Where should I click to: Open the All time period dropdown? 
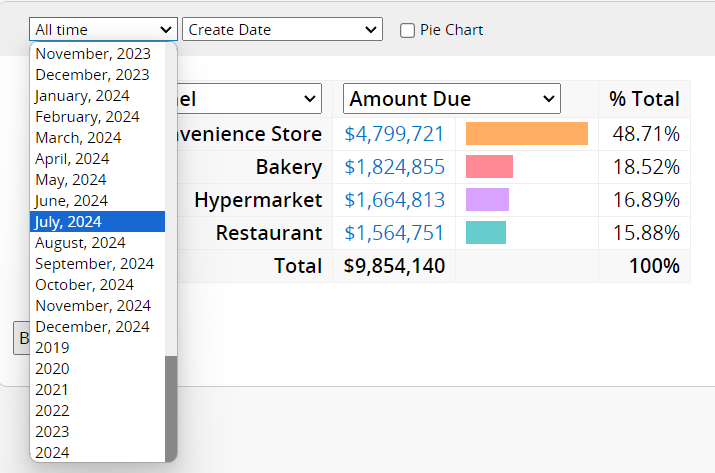point(103,30)
